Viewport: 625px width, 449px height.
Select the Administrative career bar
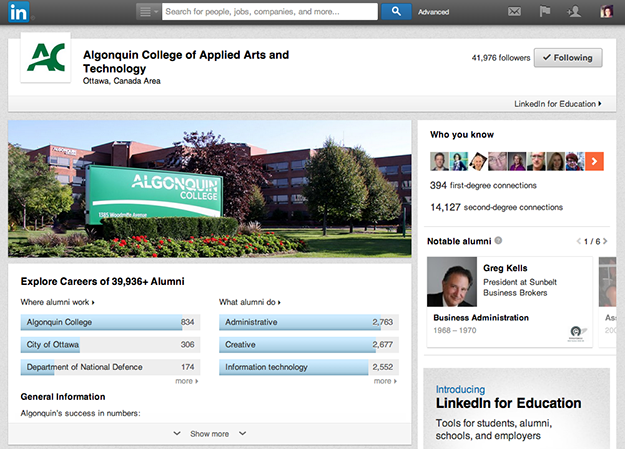(309, 322)
